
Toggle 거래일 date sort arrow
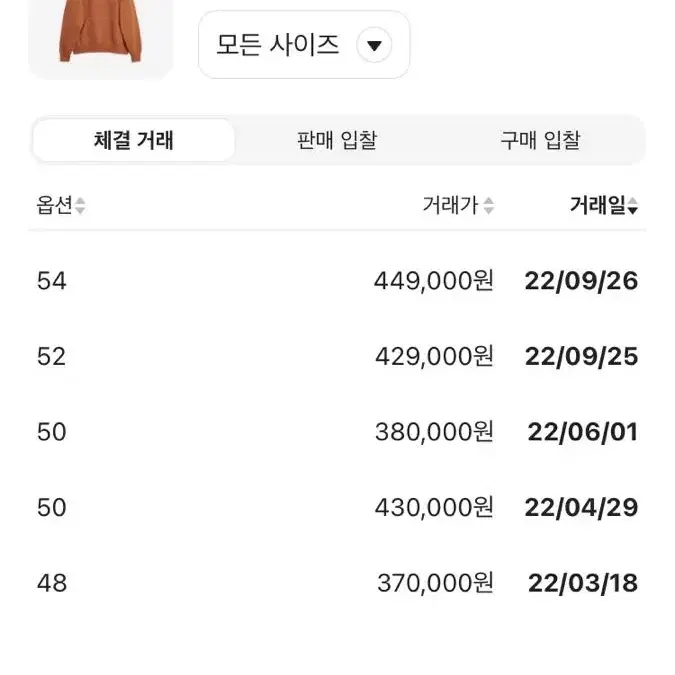coord(632,205)
